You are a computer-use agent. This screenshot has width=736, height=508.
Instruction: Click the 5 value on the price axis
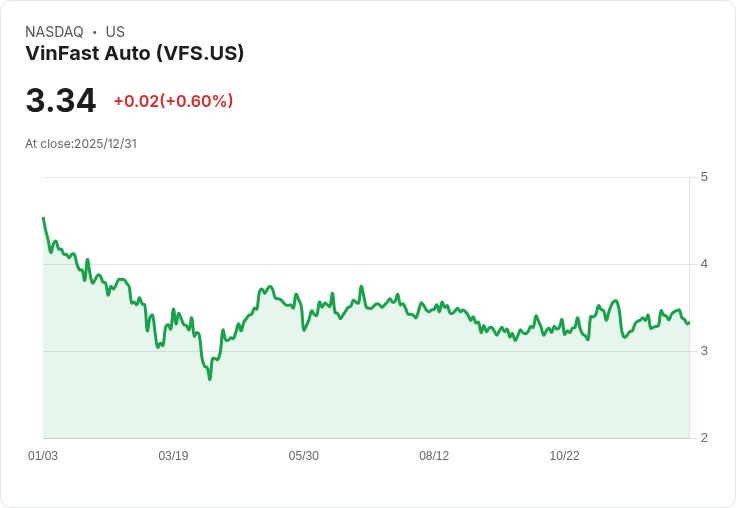pyautogui.click(x=704, y=177)
